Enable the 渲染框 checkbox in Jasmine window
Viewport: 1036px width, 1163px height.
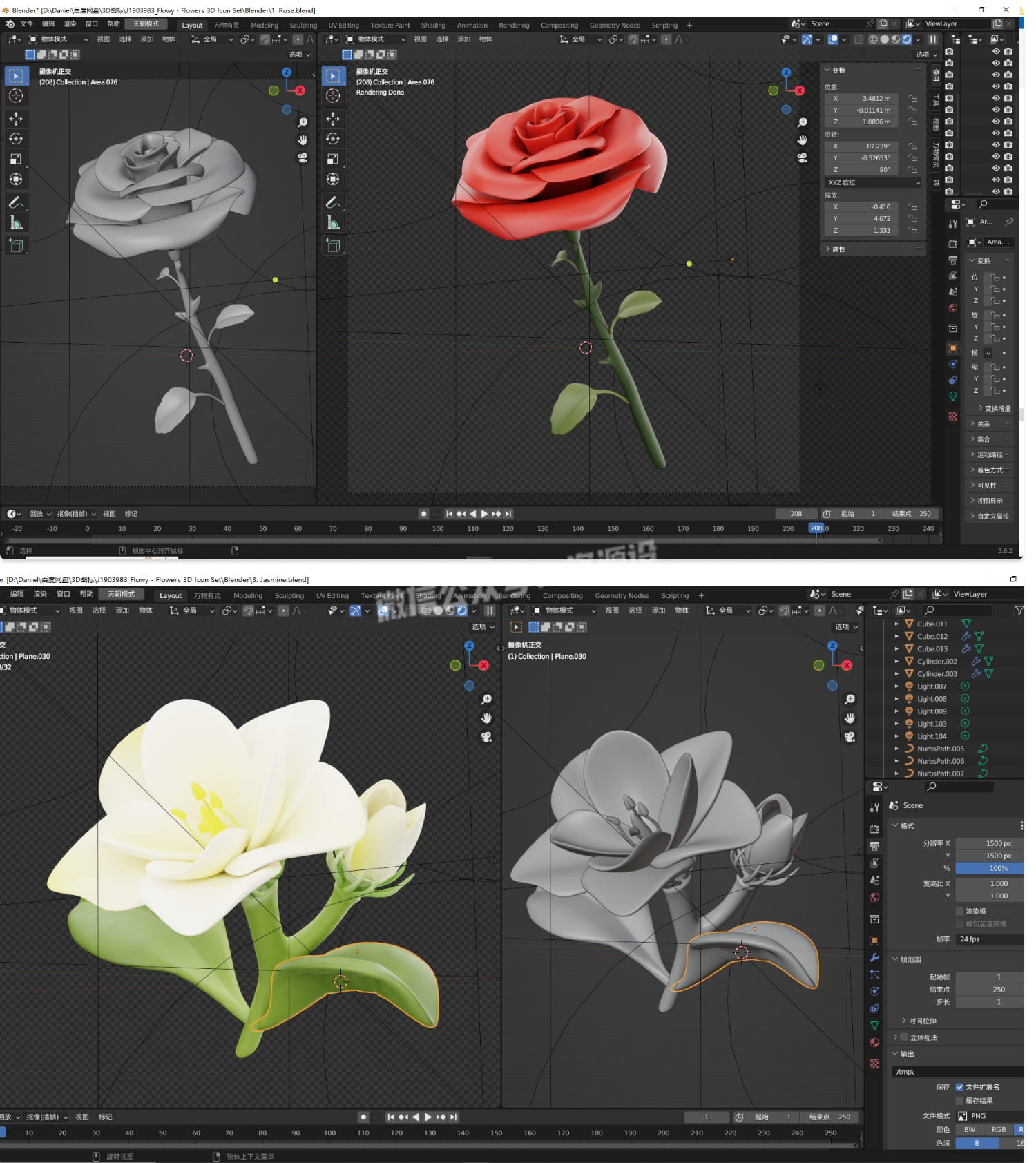[960, 911]
